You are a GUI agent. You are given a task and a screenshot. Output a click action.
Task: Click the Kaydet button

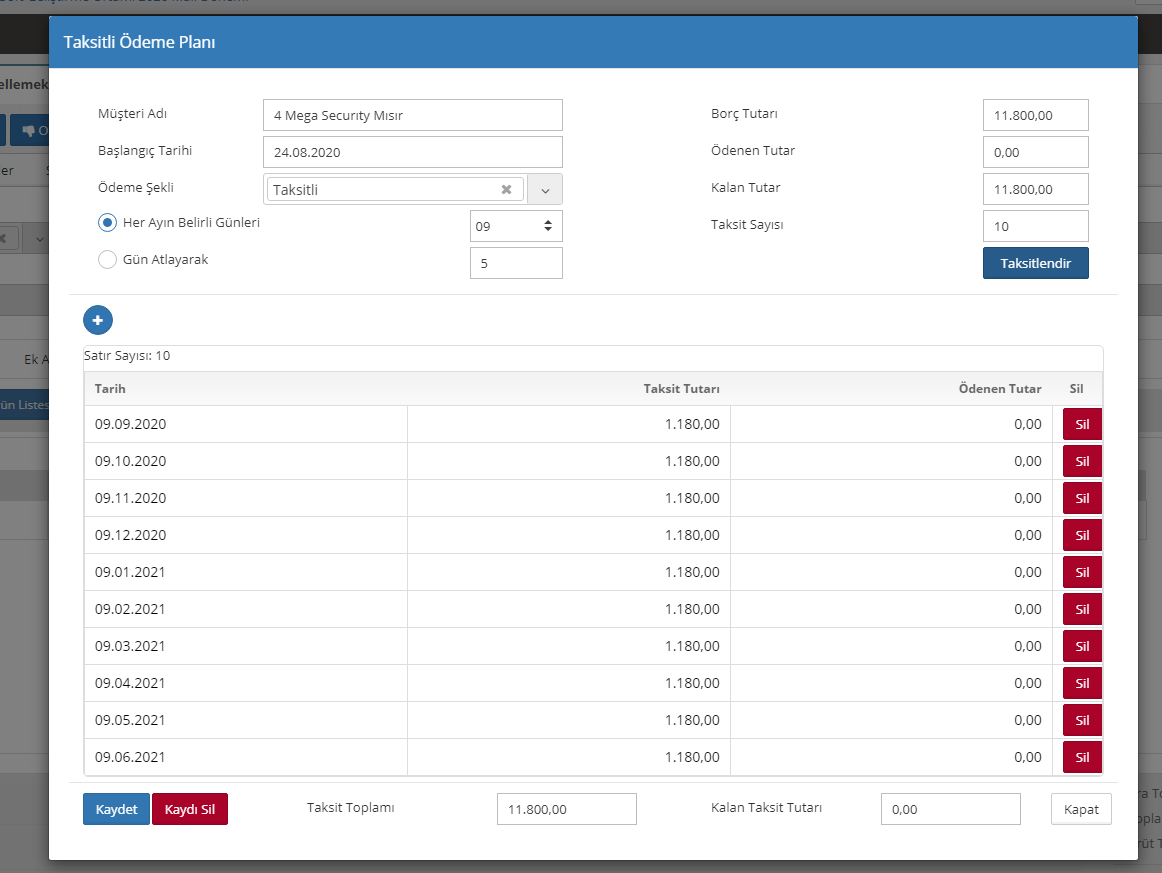pyautogui.click(x=116, y=809)
